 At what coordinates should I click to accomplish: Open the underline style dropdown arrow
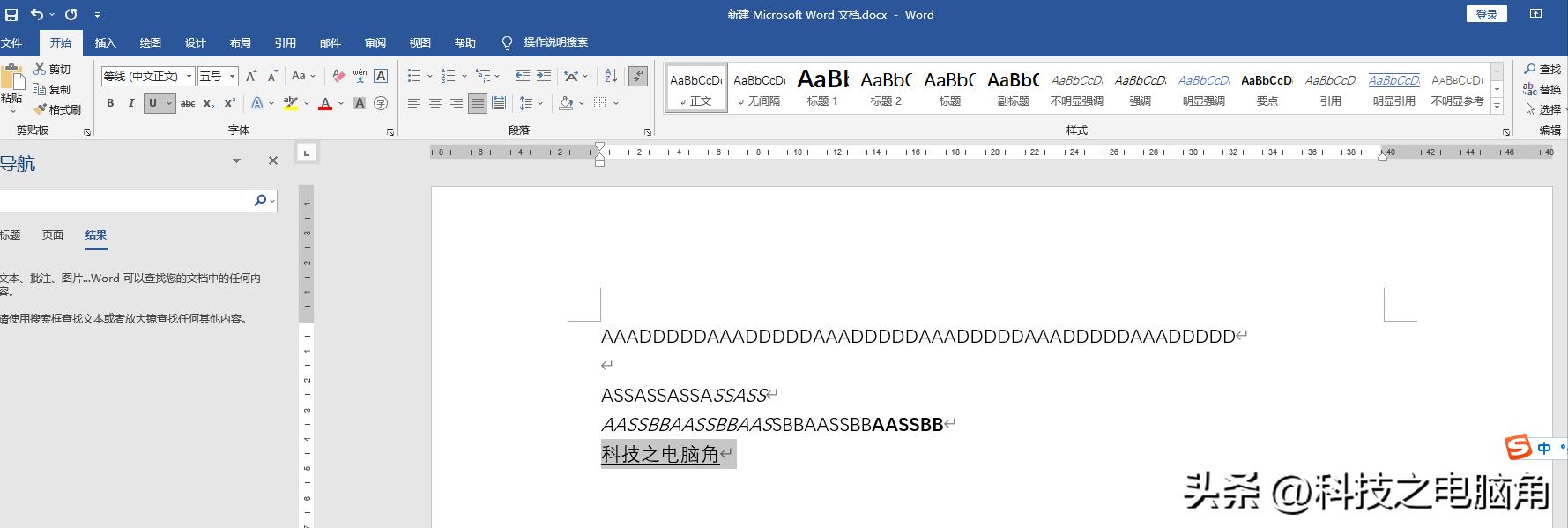(169, 103)
